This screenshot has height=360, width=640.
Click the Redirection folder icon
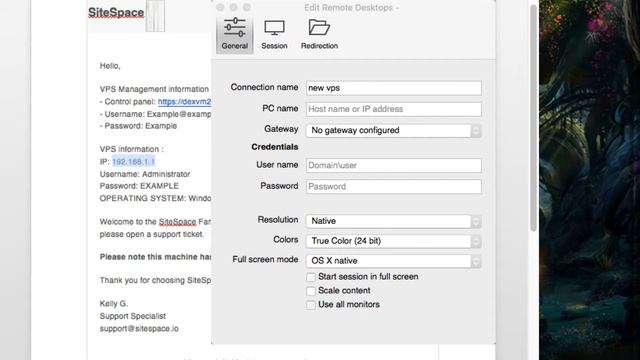(319, 27)
